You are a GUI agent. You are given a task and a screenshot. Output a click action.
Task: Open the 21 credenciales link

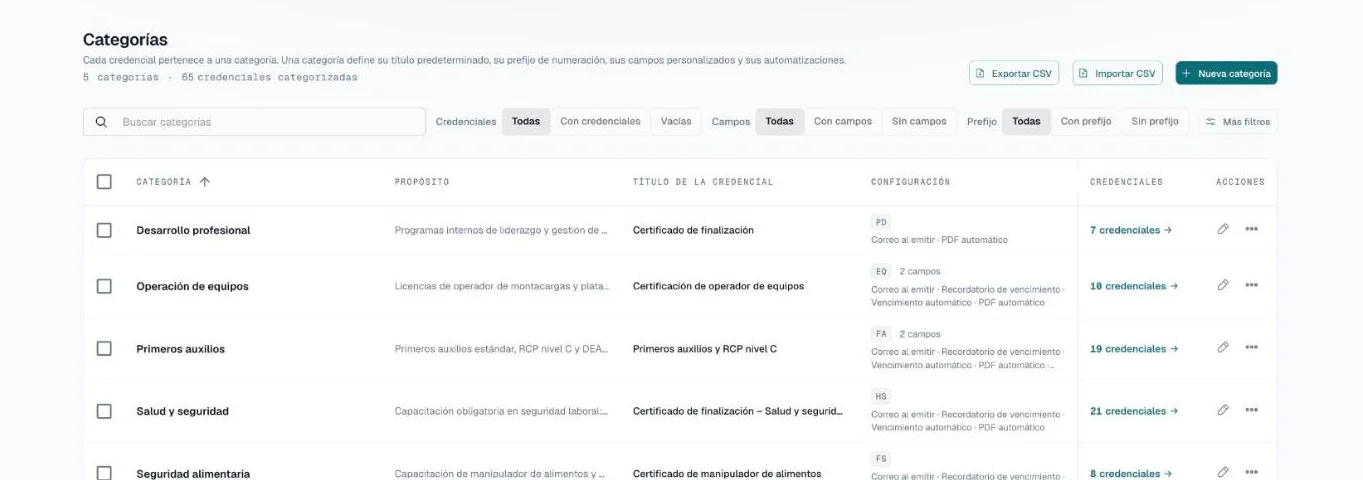(x=1134, y=411)
